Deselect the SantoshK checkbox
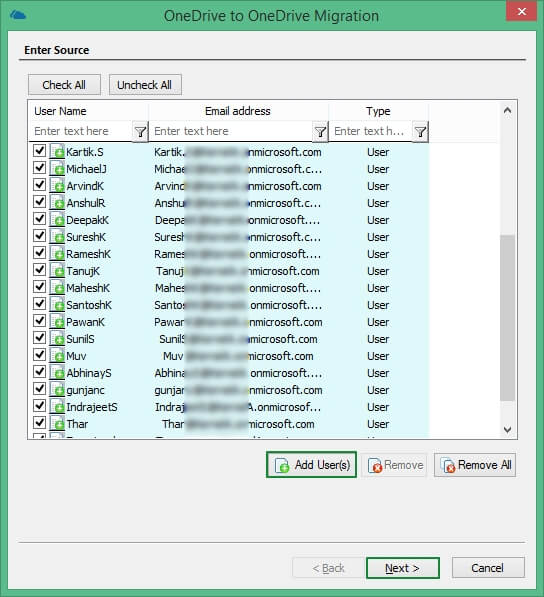Image resolution: width=544 pixels, height=597 pixels. click(x=39, y=304)
